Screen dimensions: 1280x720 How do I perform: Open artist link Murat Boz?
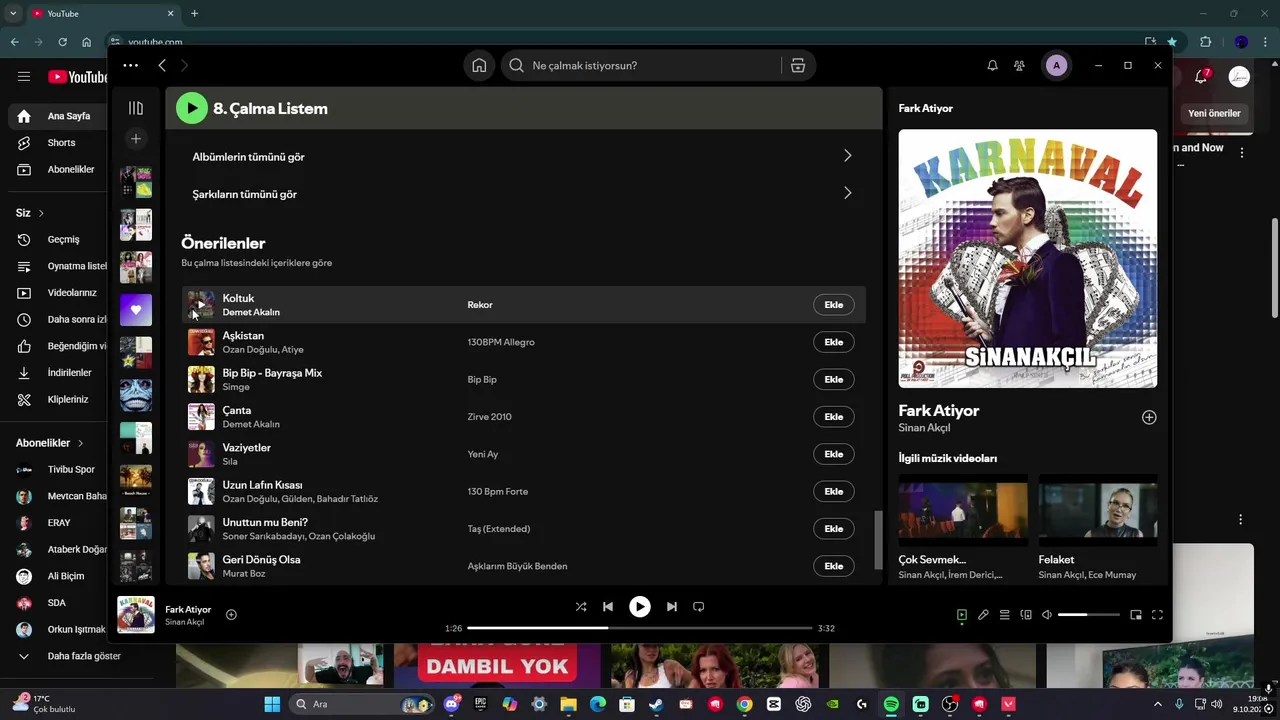(244, 573)
